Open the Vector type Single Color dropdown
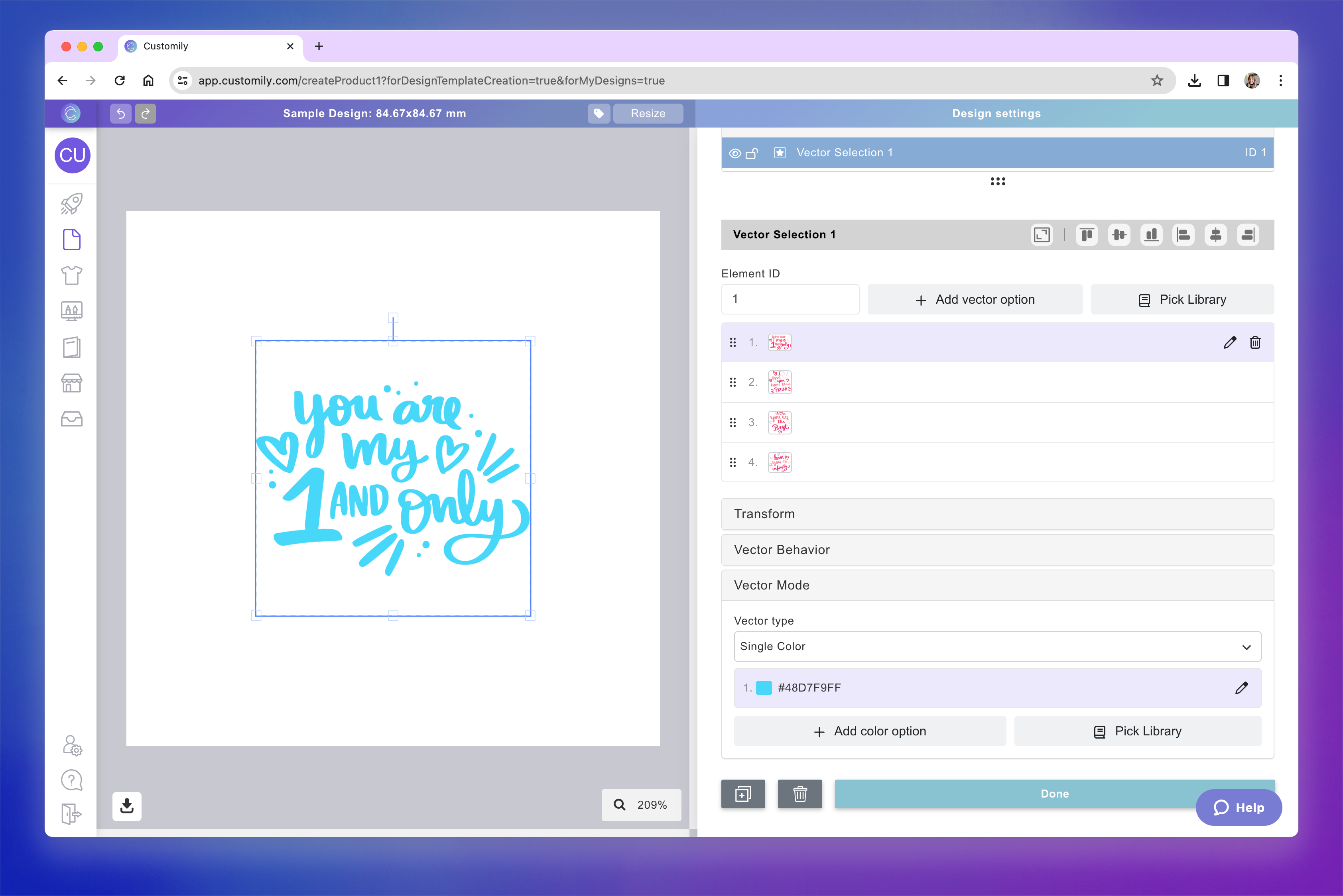The image size is (1343, 896). tap(996, 646)
